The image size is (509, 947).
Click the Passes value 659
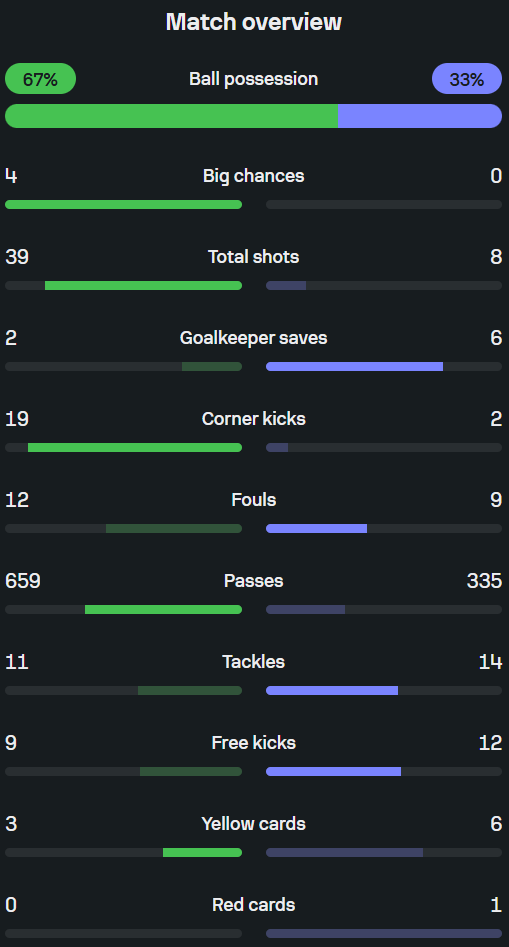[x=23, y=580]
